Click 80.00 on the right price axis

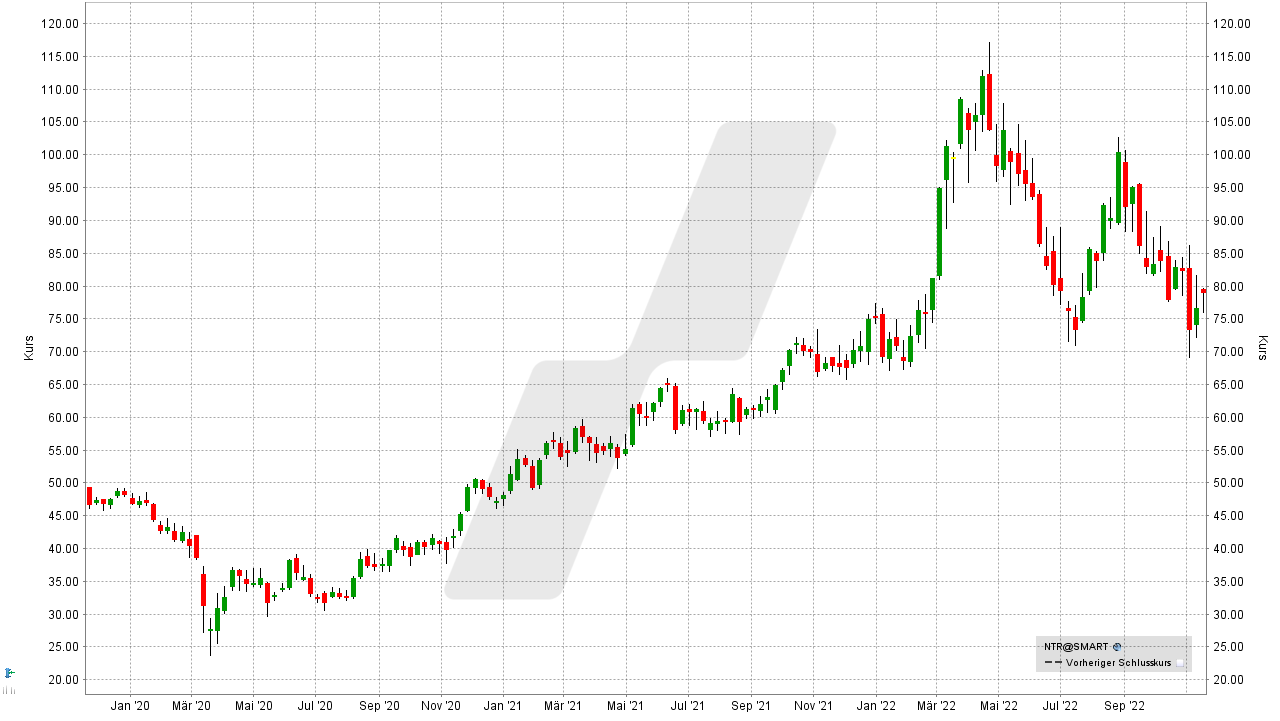tap(1227, 286)
